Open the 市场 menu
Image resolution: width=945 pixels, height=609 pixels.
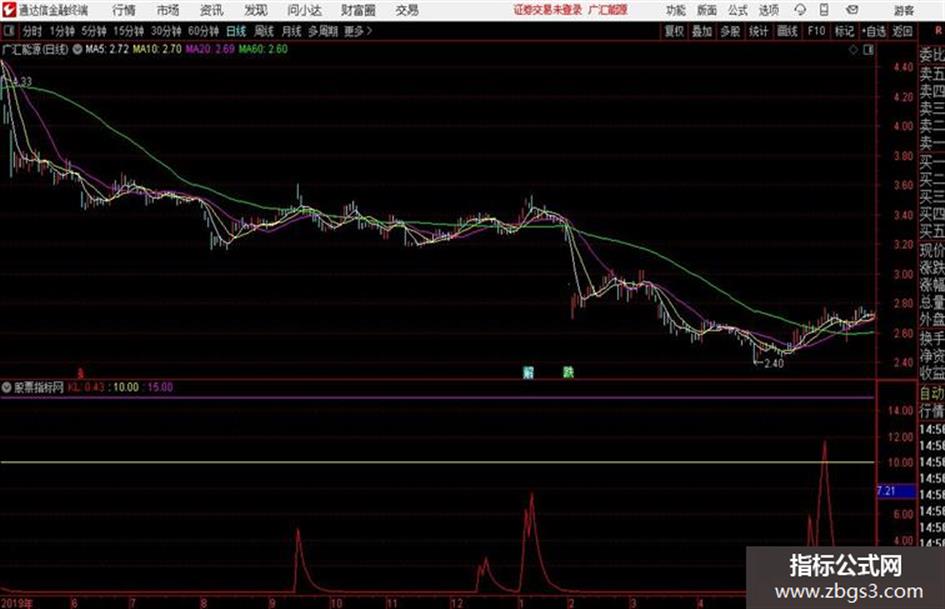[168, 10]
